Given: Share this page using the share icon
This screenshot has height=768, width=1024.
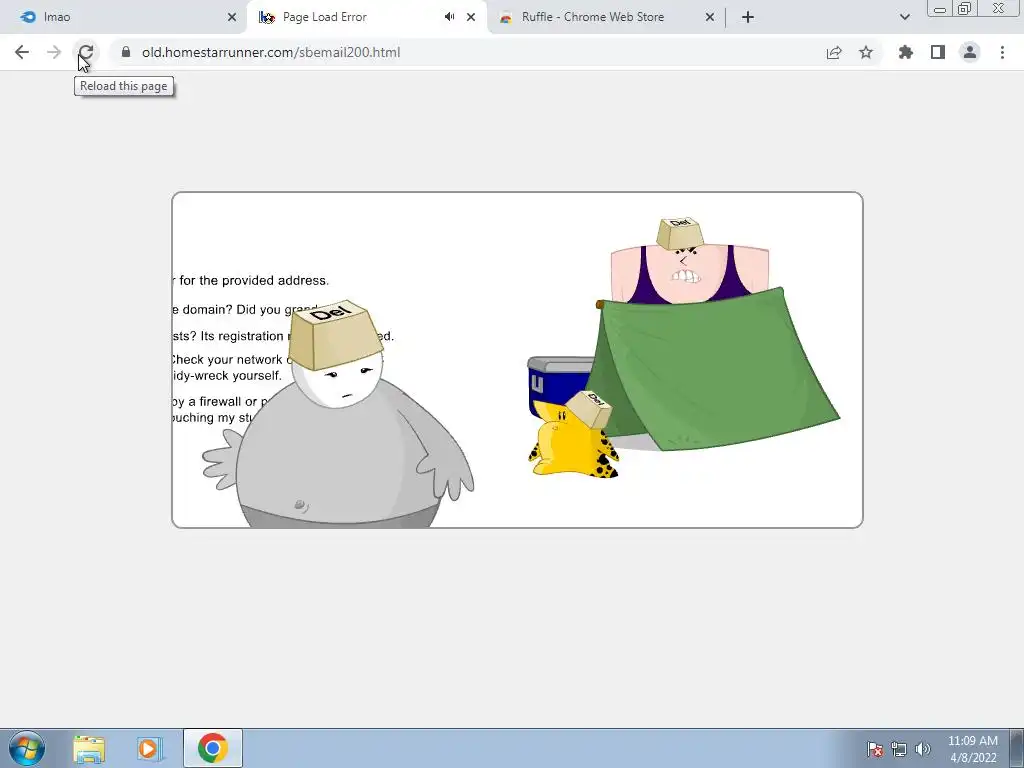Looking at the screenshot, I should (834, 52).
